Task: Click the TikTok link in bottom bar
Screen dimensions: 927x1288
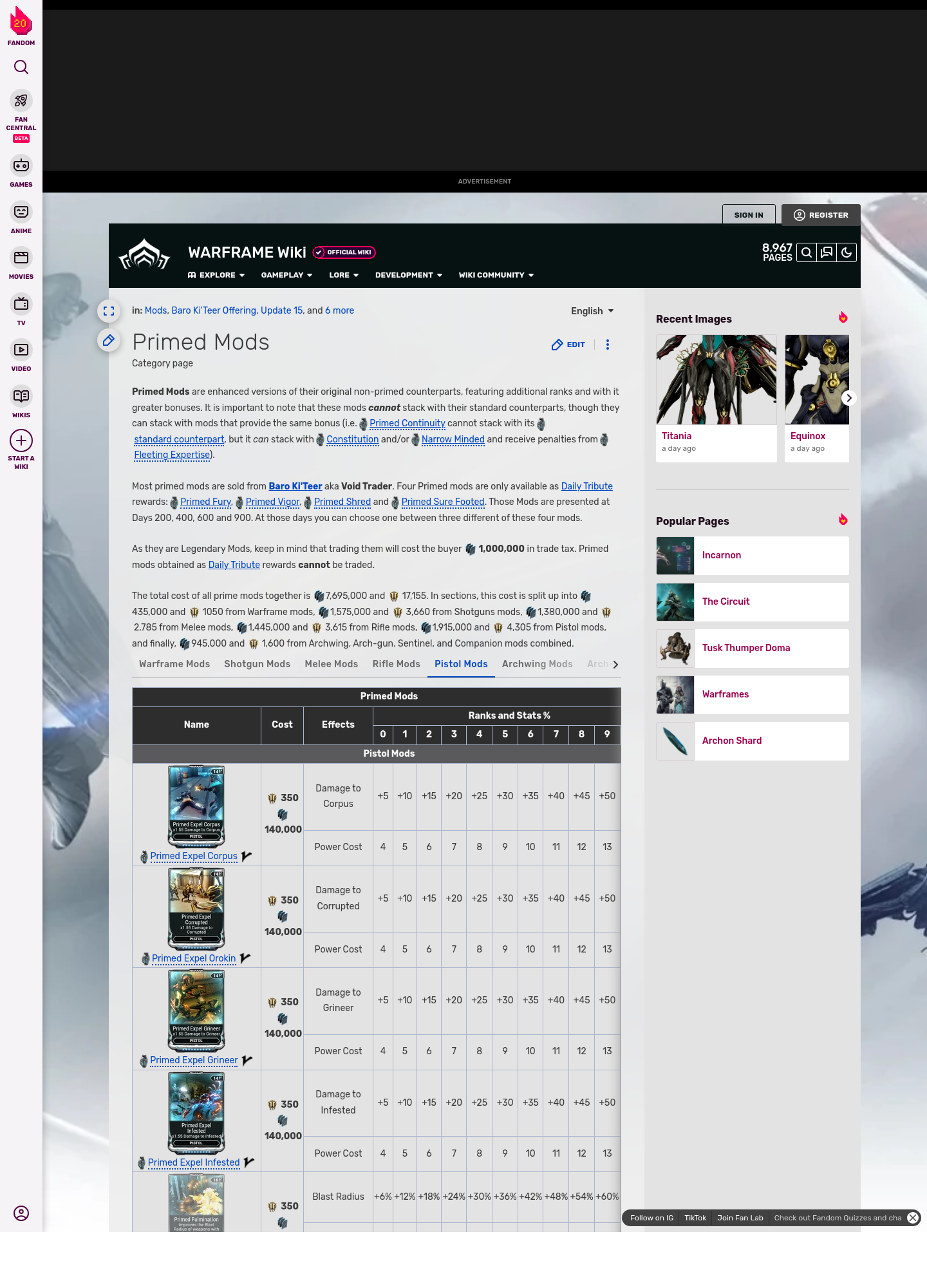Action: 695,1218
